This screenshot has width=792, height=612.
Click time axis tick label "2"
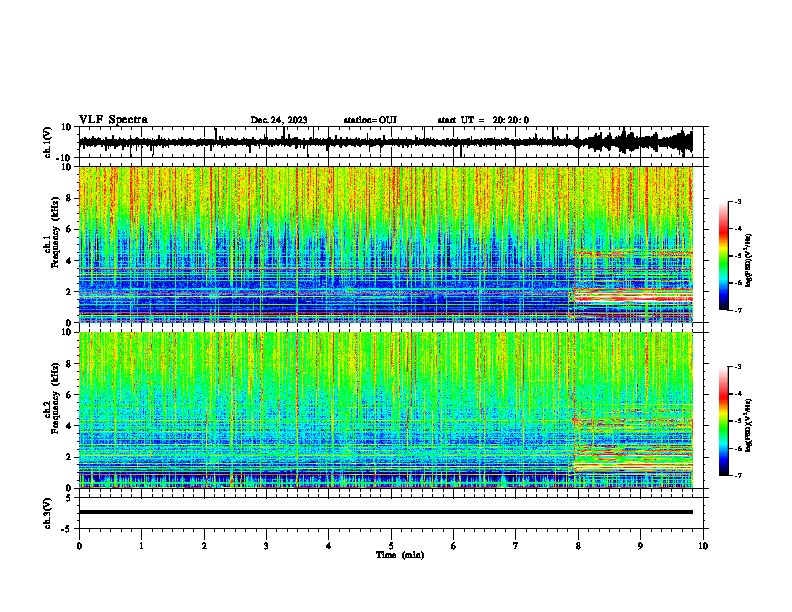coord(204,546)
